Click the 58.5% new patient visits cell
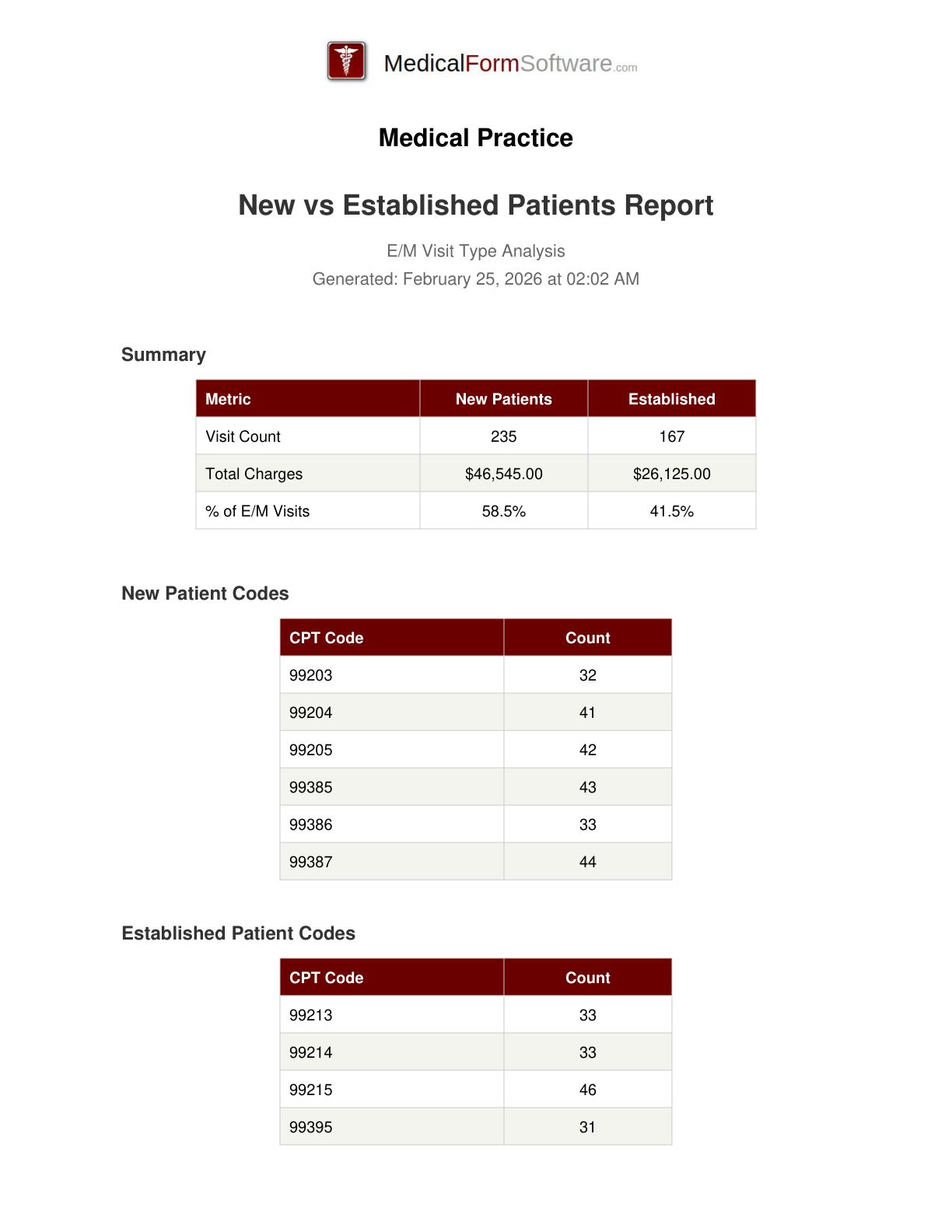Image resolution: width=952 pixels, height=1232 pixels. pos(503,511)
